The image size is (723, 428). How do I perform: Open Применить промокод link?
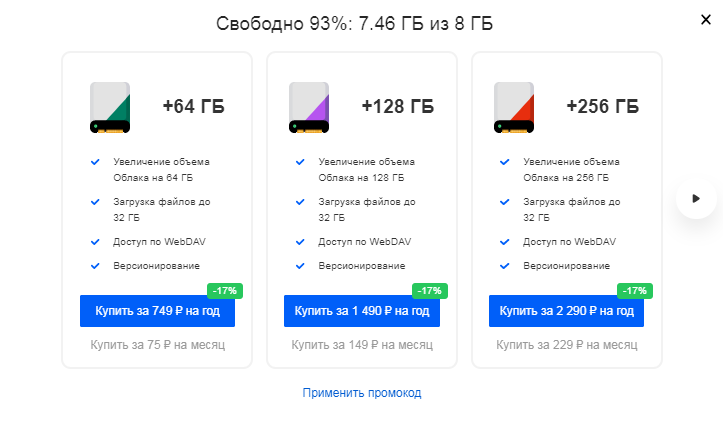coord(362,393)
